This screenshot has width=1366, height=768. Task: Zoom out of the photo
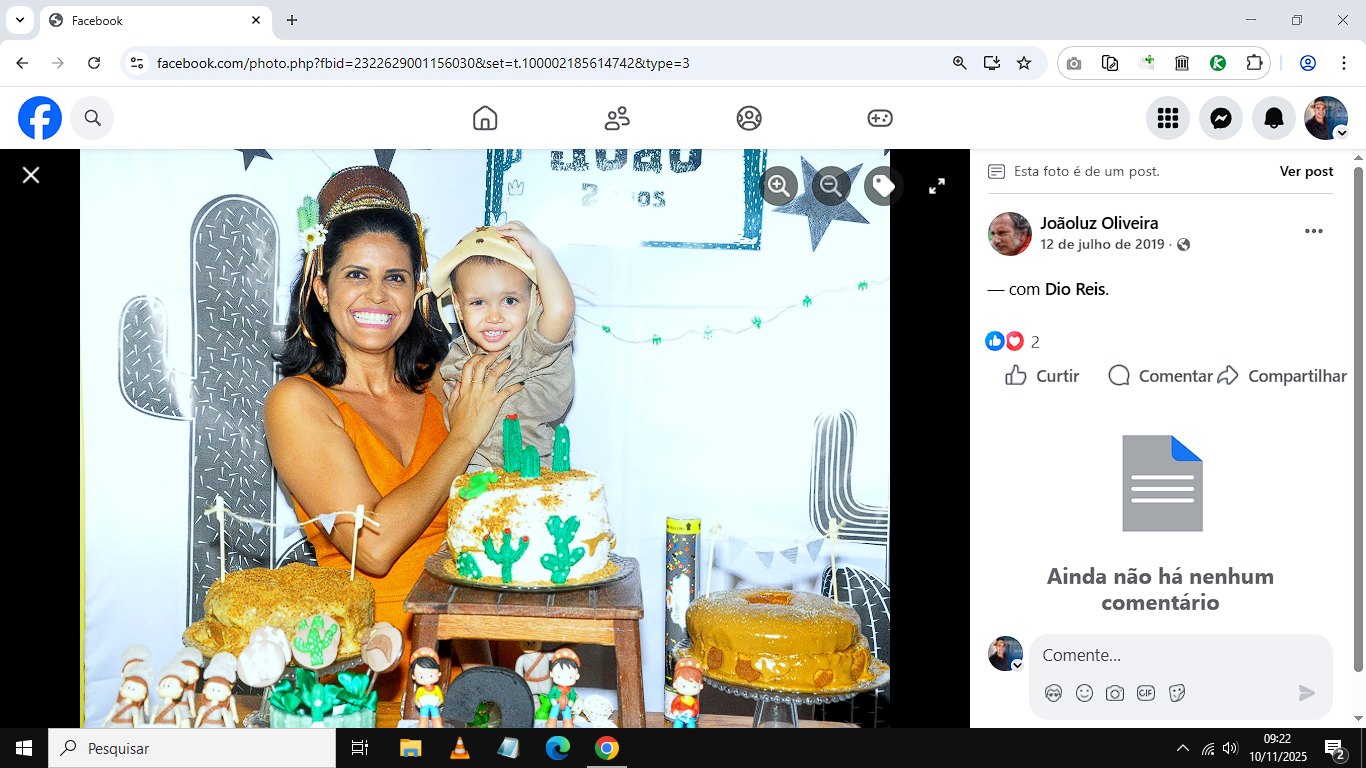(x=831, y=186)
